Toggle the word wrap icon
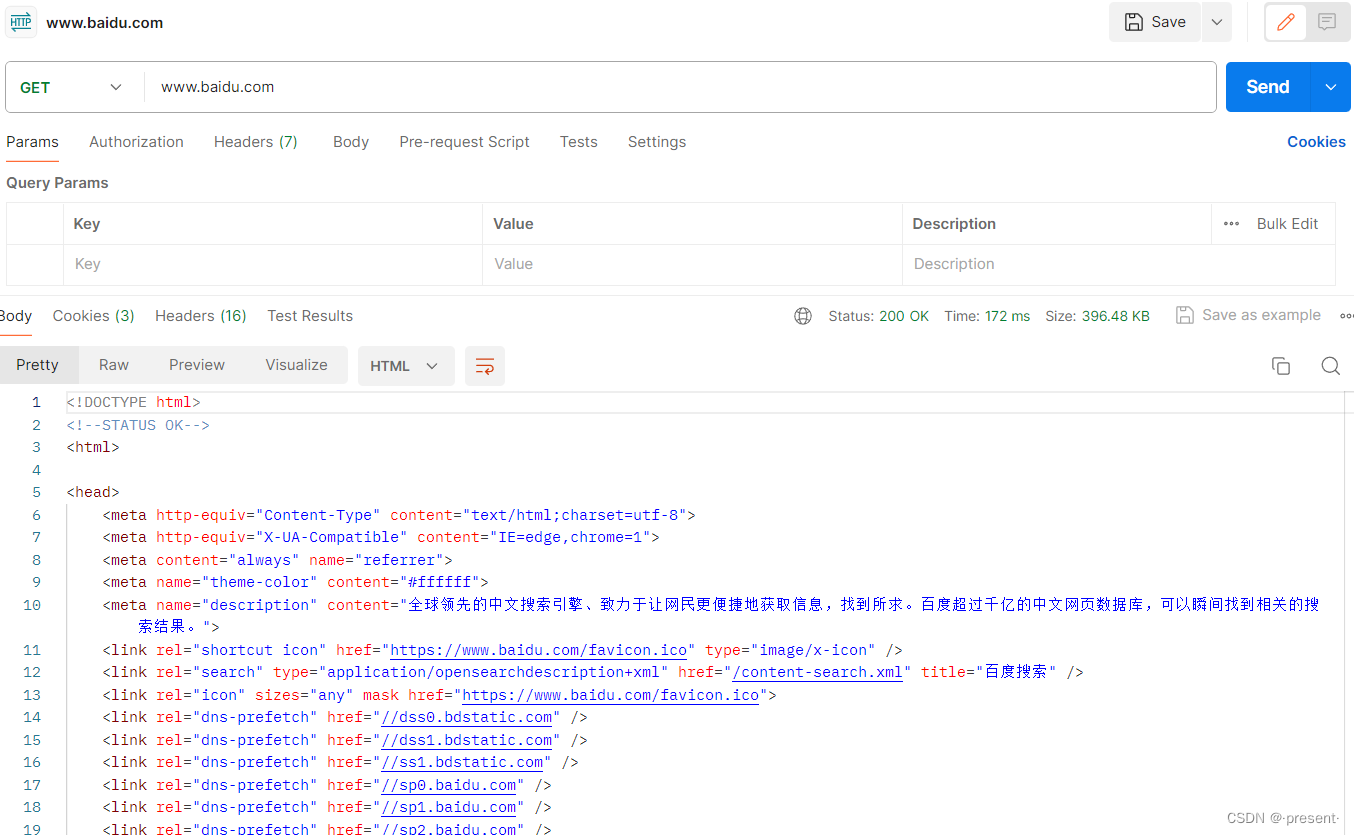The image size is (1354, 835). (x=485, y=366)
